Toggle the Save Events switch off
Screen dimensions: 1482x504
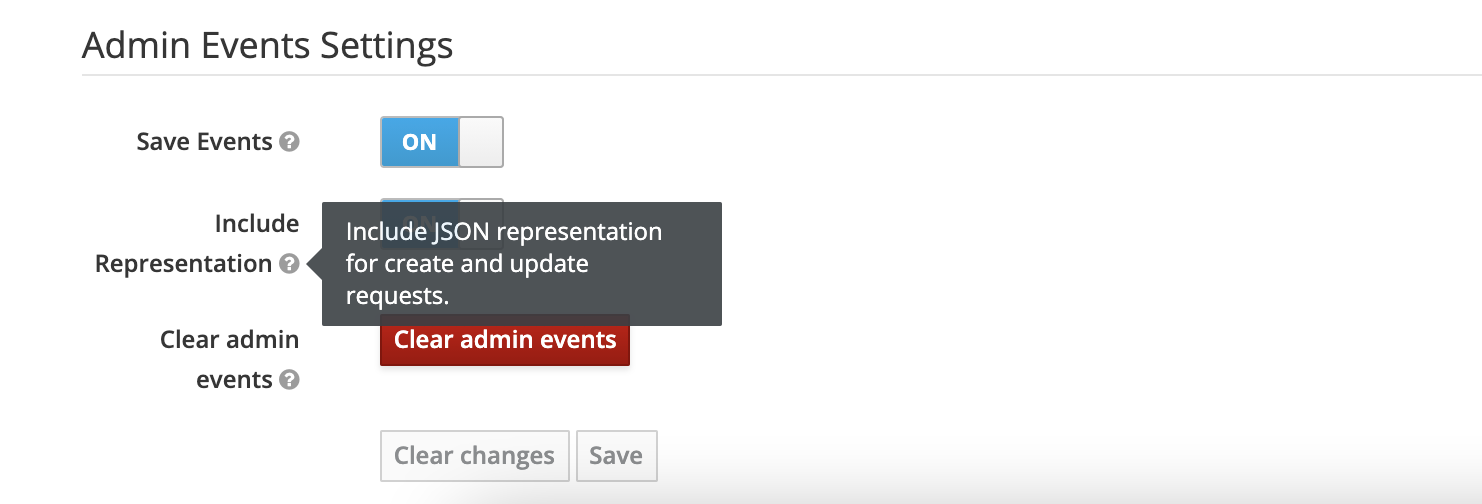pyautogui.click(x=441, y=142)
